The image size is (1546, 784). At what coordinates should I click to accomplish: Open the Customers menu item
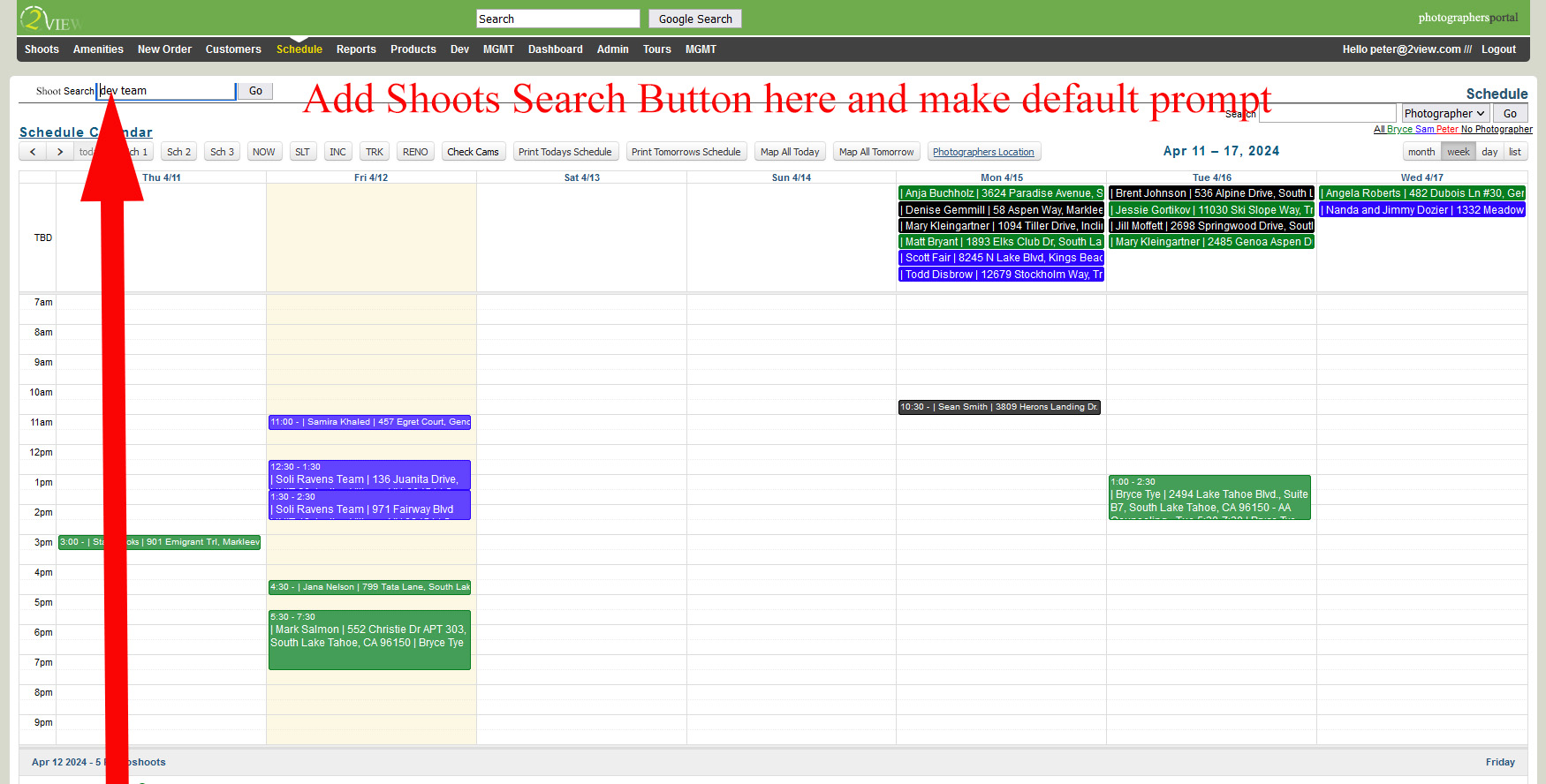pyautogui.click(x=233, y=49)
